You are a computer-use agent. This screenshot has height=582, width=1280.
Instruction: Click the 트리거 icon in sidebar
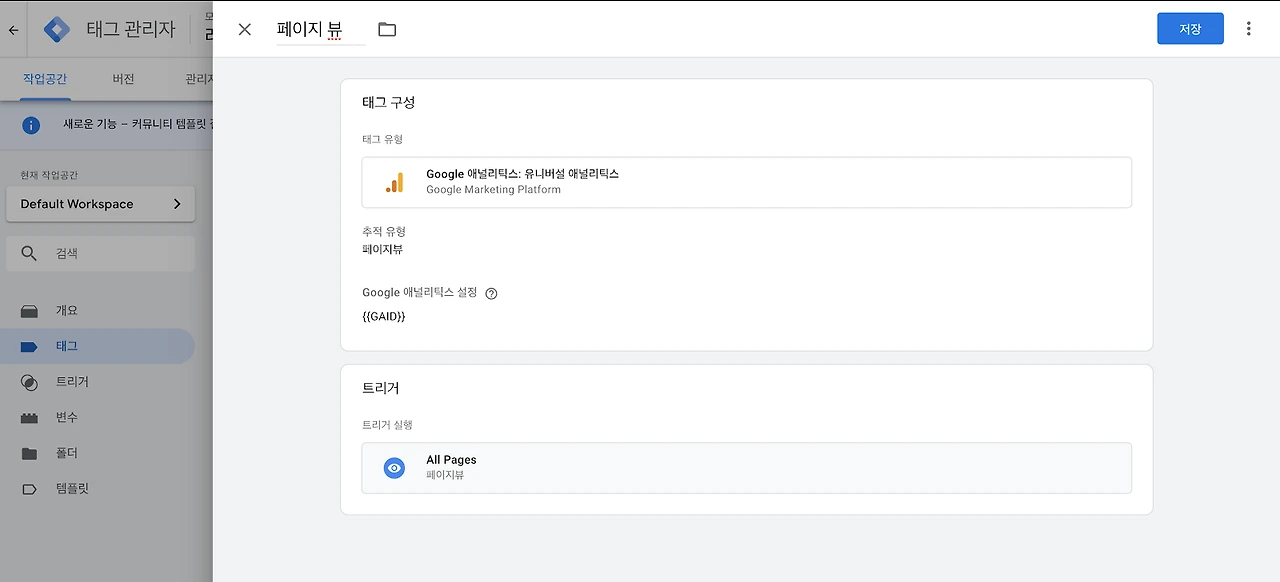[30, 382]
